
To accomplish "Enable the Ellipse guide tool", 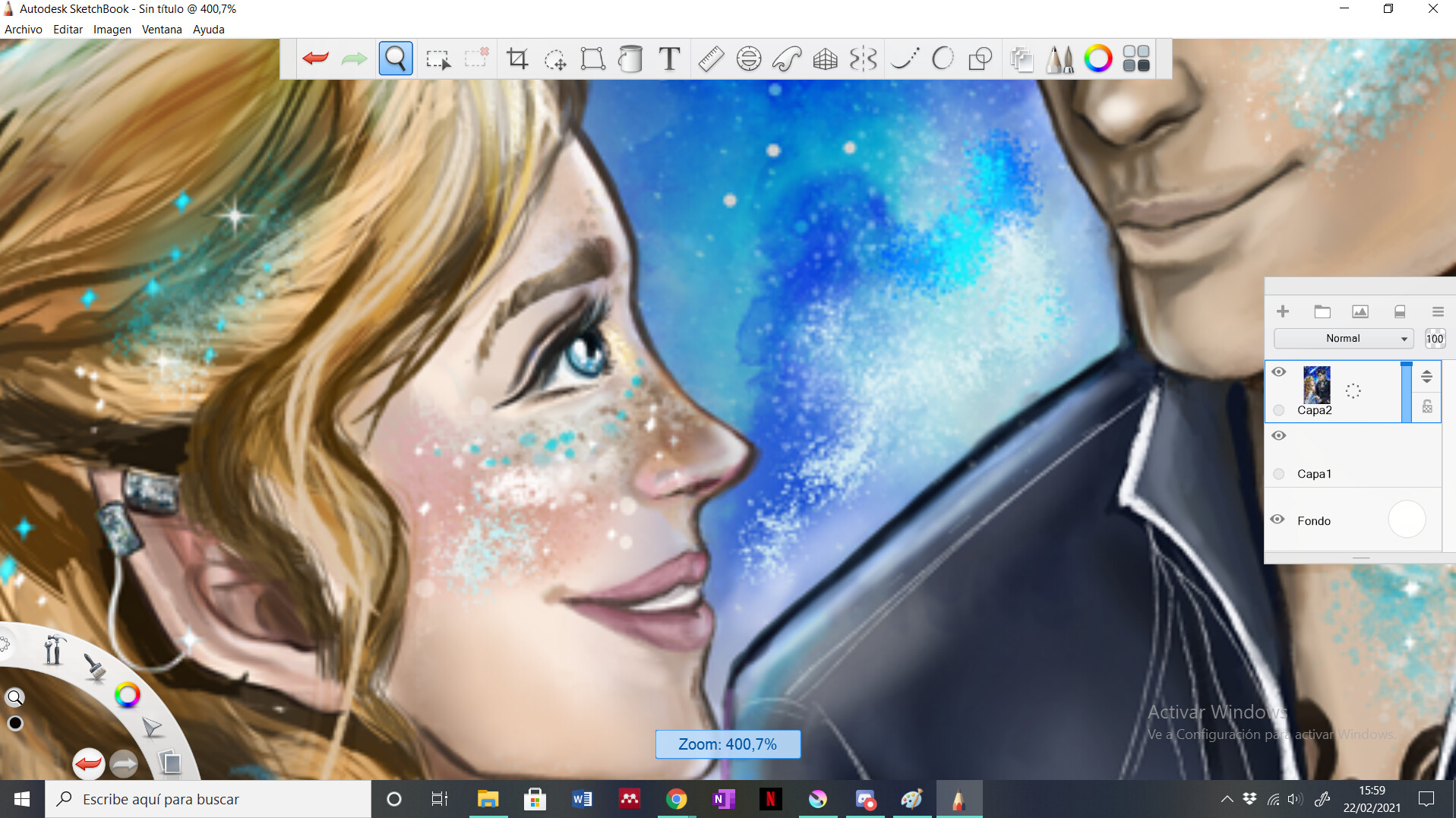I will 749,58.
